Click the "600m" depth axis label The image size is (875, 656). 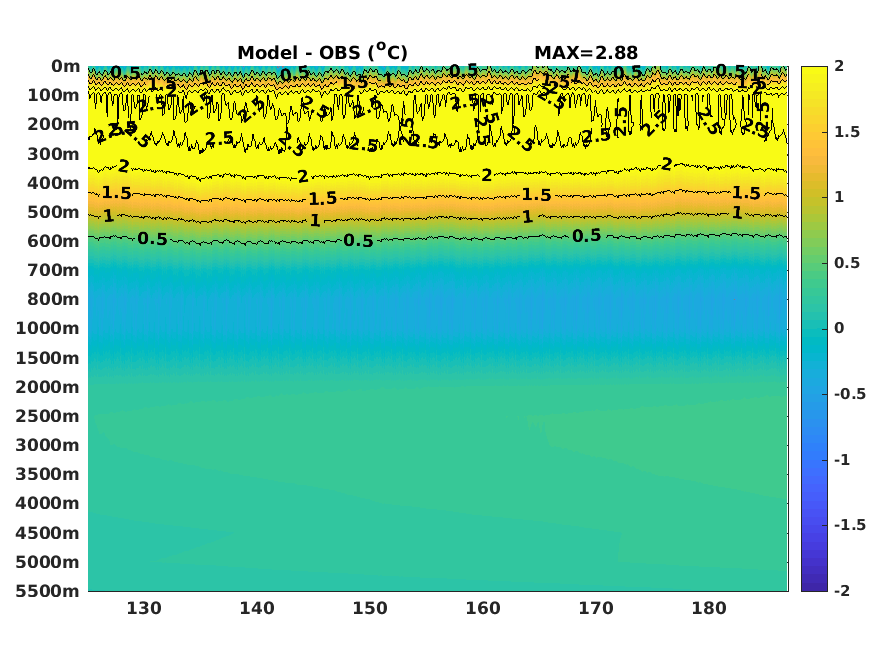pos(54,240)
